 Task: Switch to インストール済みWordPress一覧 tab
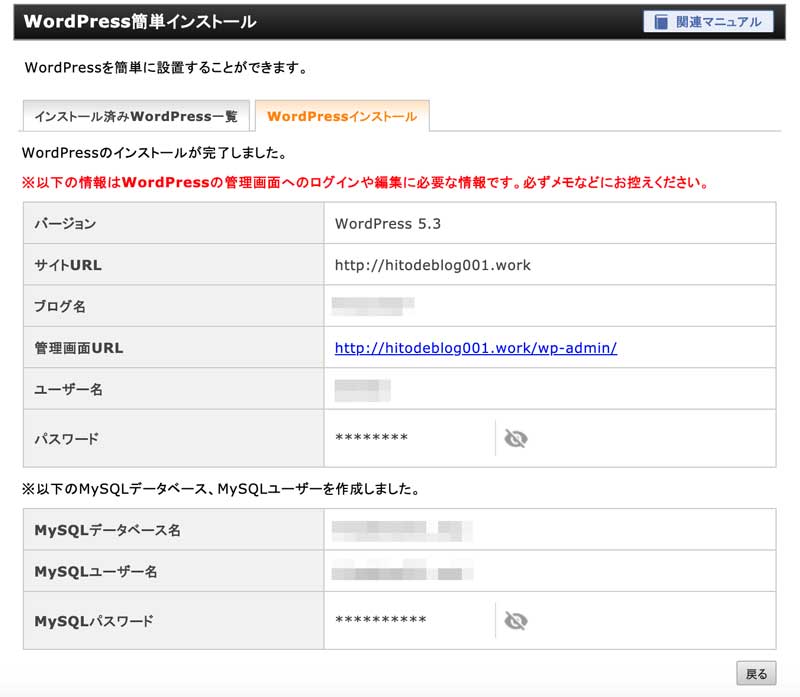tap(136, 116)
